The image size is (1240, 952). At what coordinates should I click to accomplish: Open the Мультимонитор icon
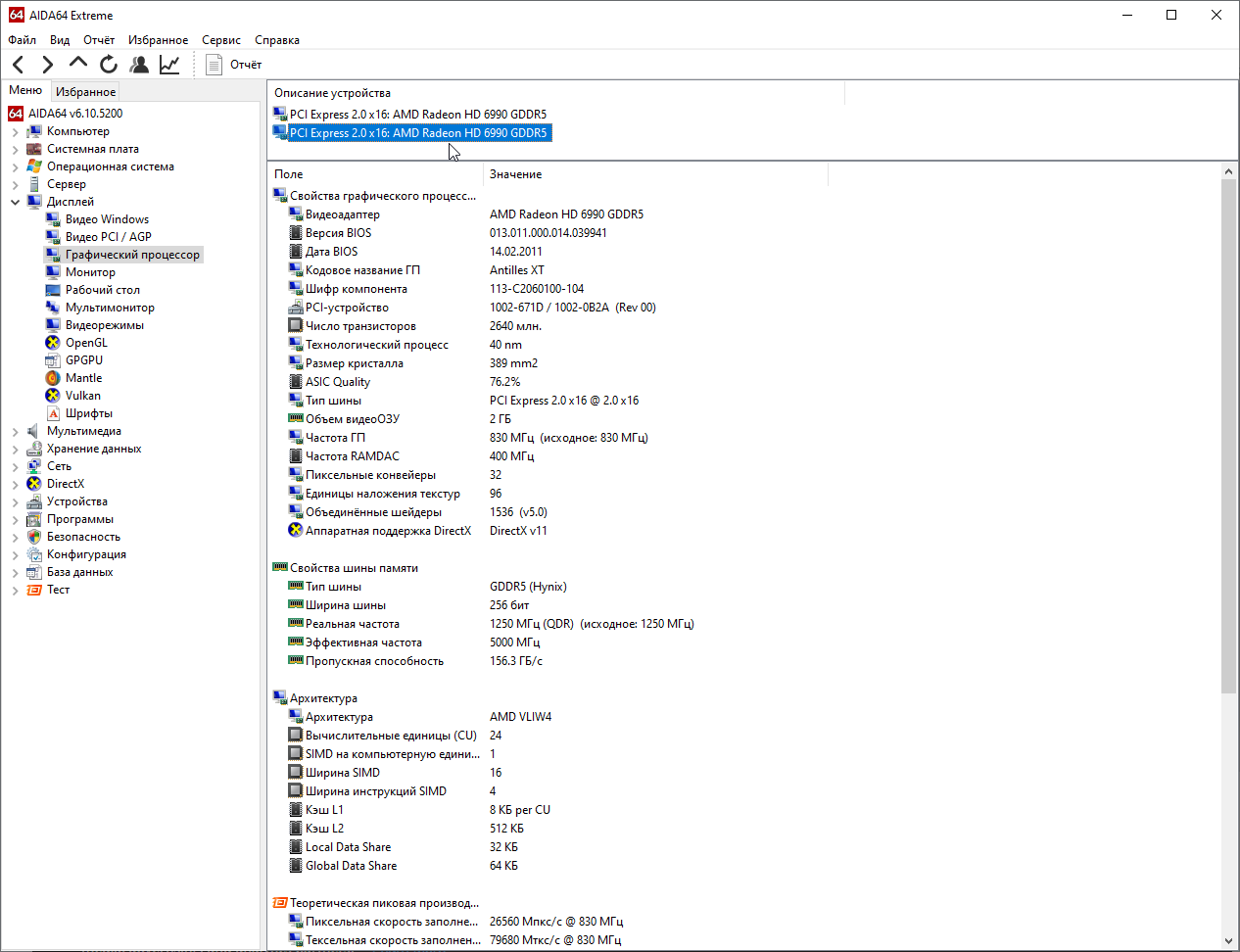point(53,308)
